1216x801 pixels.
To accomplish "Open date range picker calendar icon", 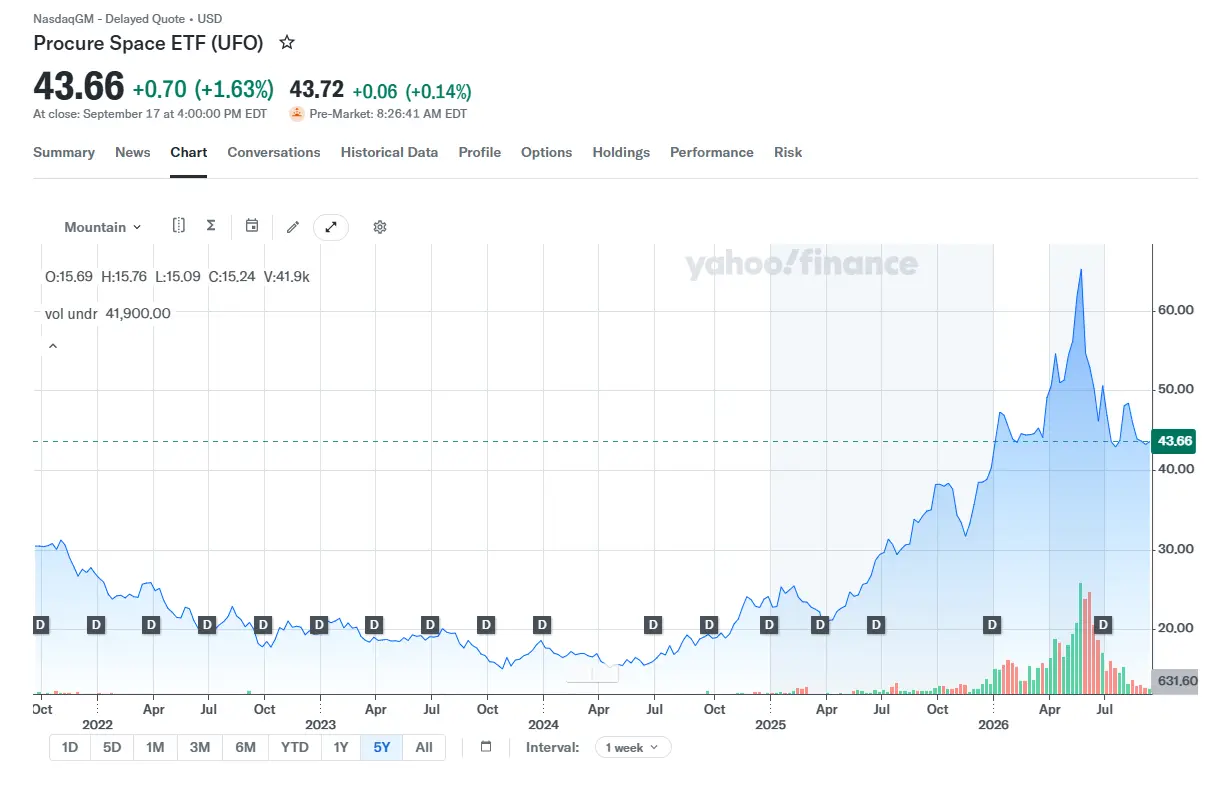I will (486, 747).
